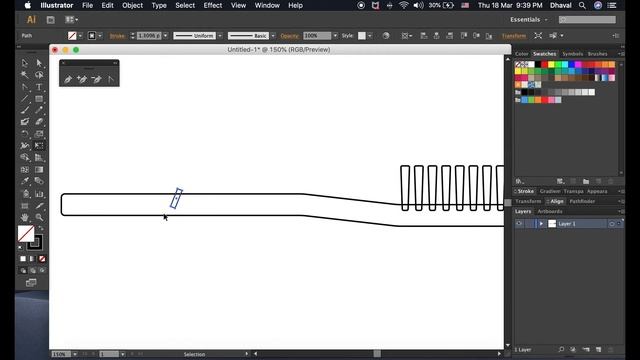The image size is (640, 360).
Task: Choose the Delete Anchor Point tool
Action: 96,79
